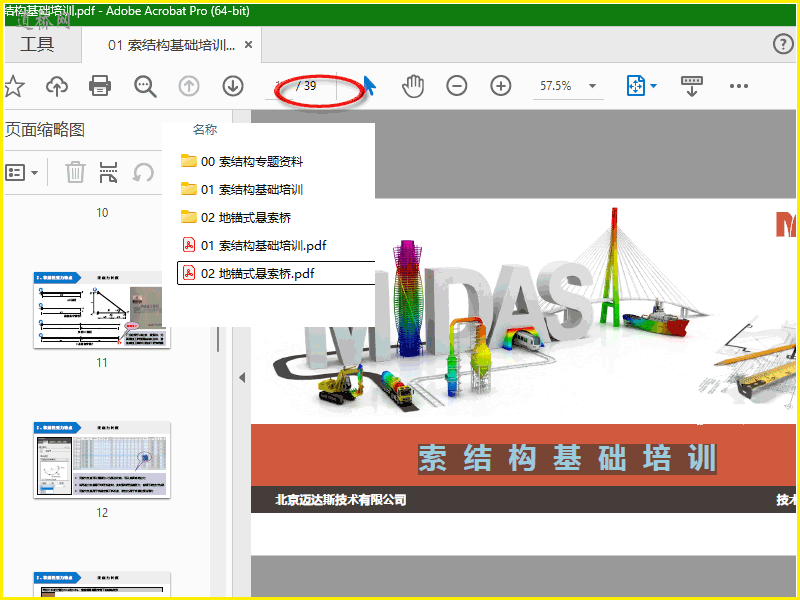The width and height of the screenshot is (800, 600).
Task: Collapse the side panel with the triangle
Action: coord(242,378)
